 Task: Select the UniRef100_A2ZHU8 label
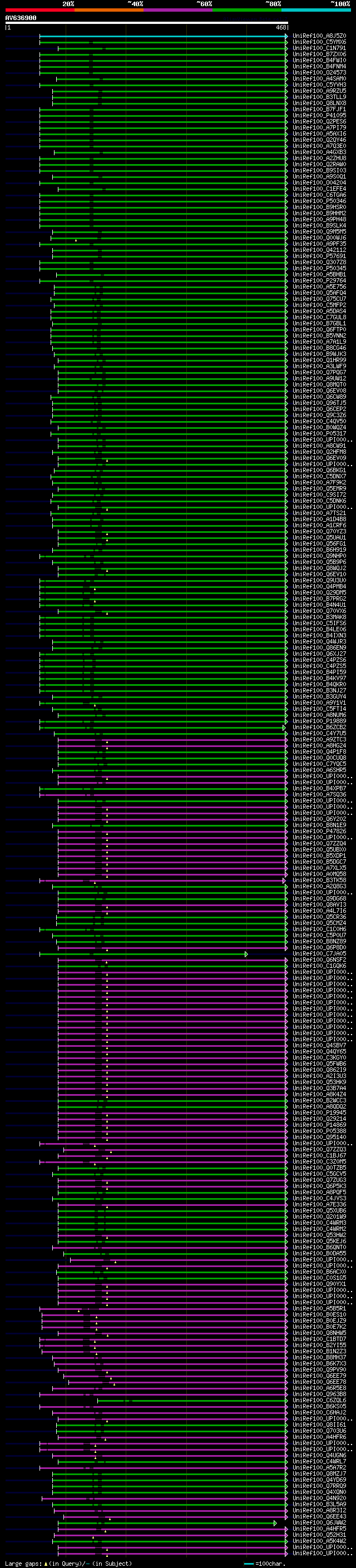point(319,159)
